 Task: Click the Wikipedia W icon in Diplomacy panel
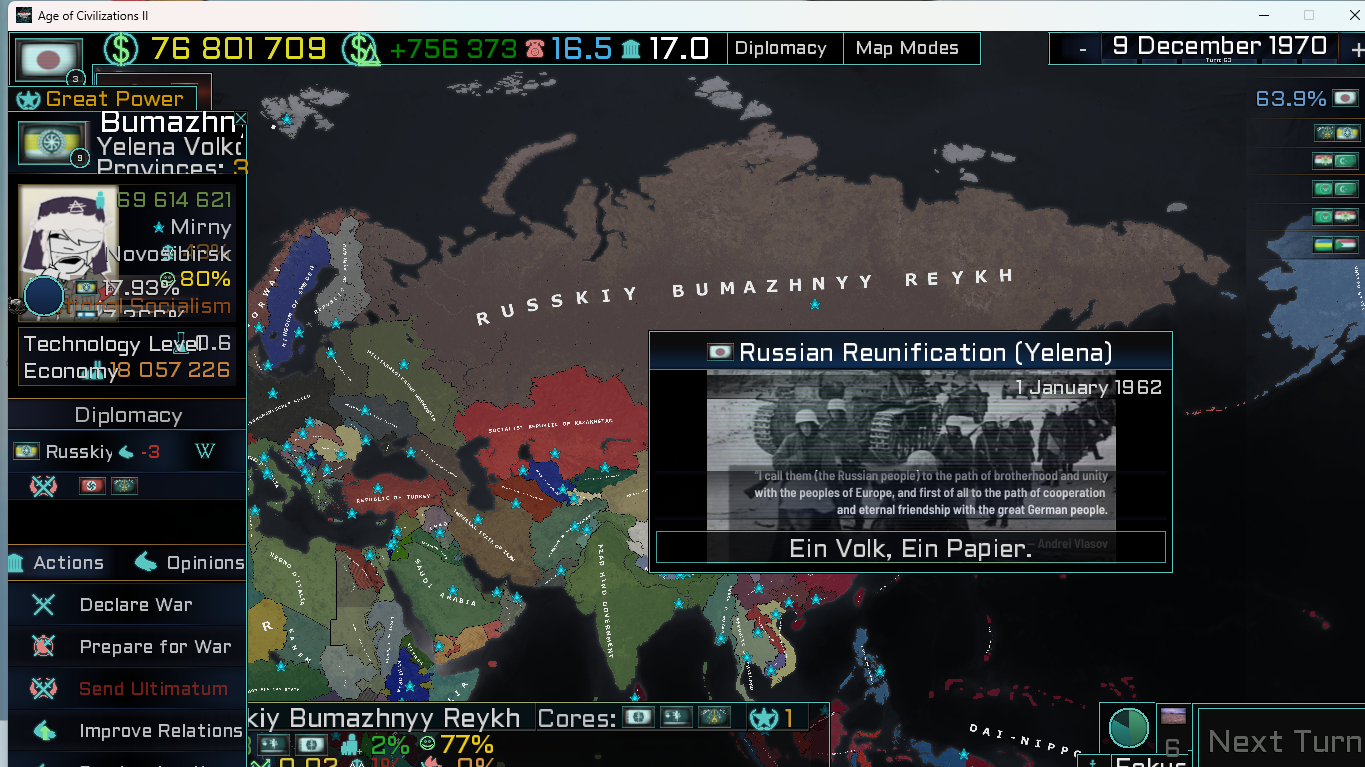point(205,451)
